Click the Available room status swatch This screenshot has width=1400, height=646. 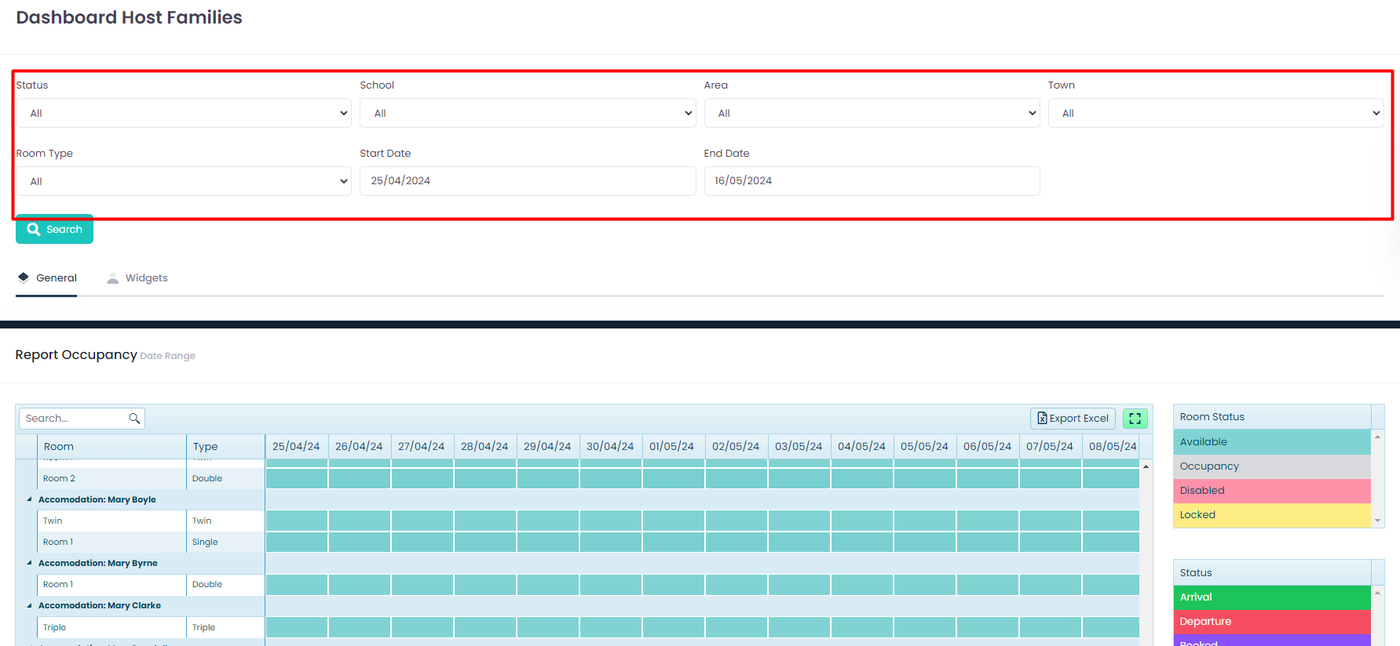(x=1271, y=442)
